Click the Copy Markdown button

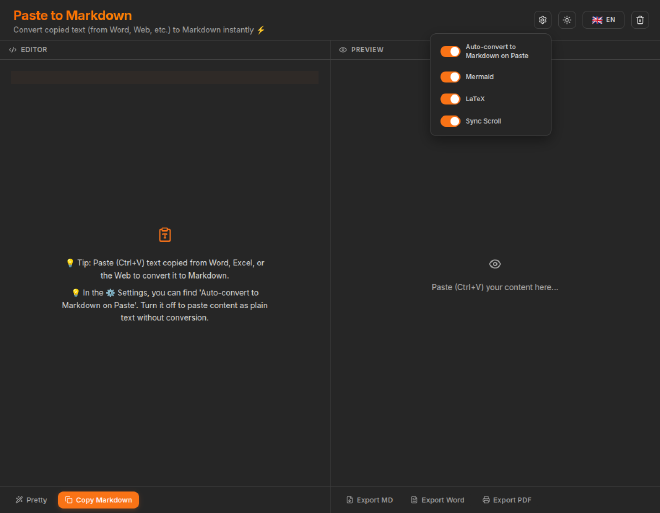pyautogui.click(x=98, y=500)
